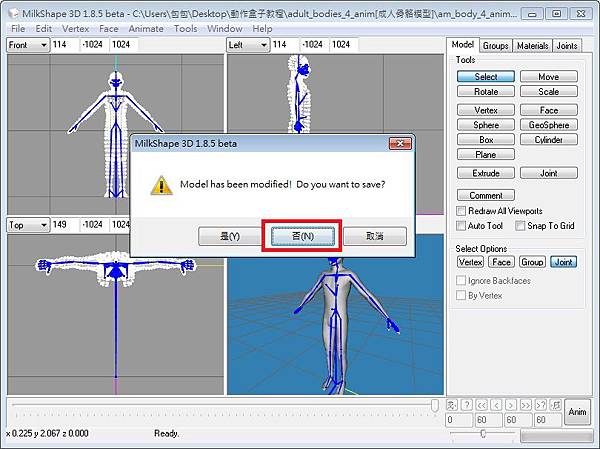Open the Vertex menu
Screen dimensions: 600x449
75,29
